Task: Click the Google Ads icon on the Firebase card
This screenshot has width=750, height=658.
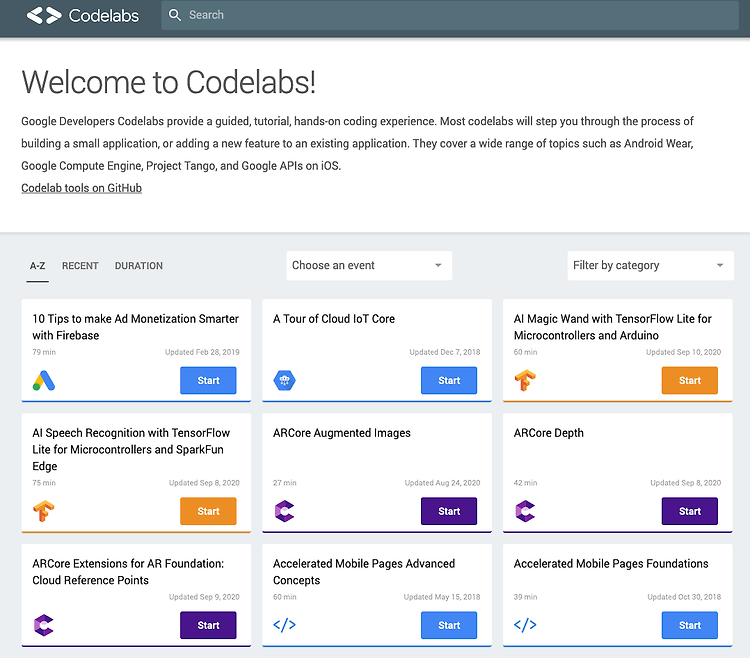Action: 44,381
